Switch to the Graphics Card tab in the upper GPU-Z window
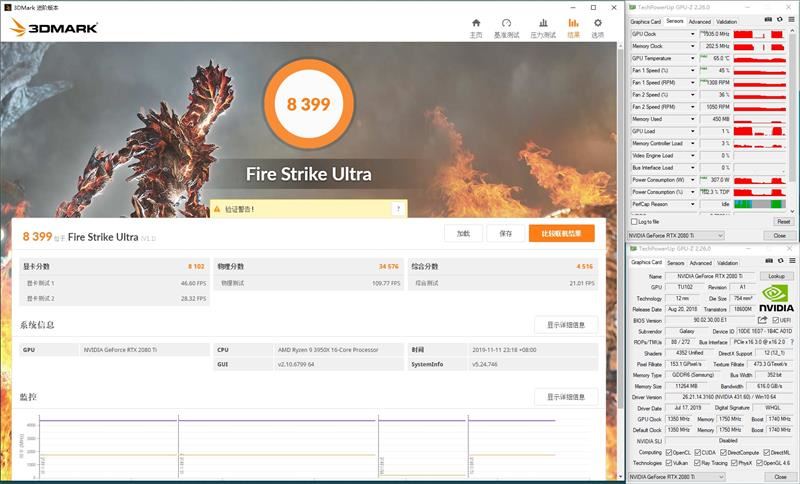 [645, 21]
